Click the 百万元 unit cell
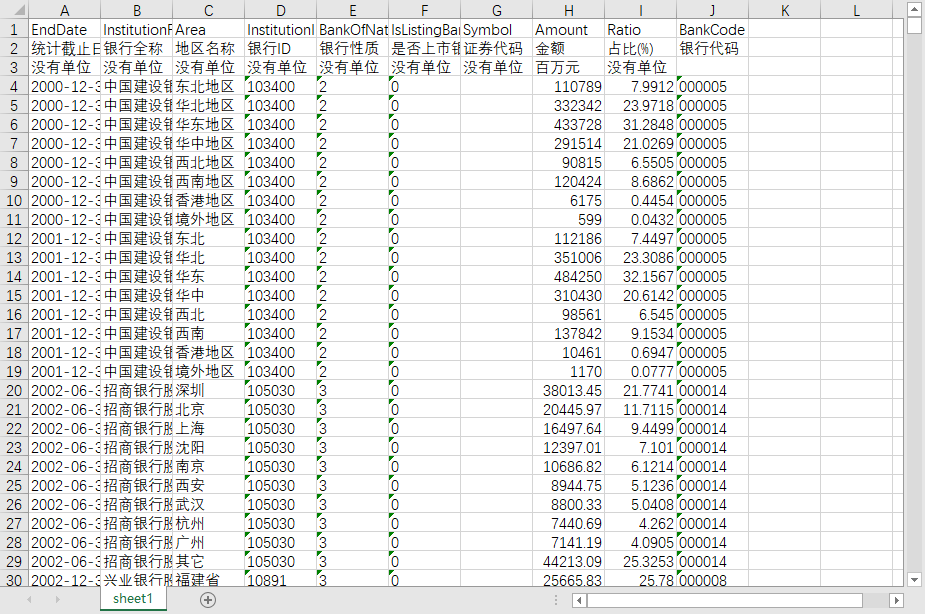Viewport: 925px width, 614px height. pos(569,67)
